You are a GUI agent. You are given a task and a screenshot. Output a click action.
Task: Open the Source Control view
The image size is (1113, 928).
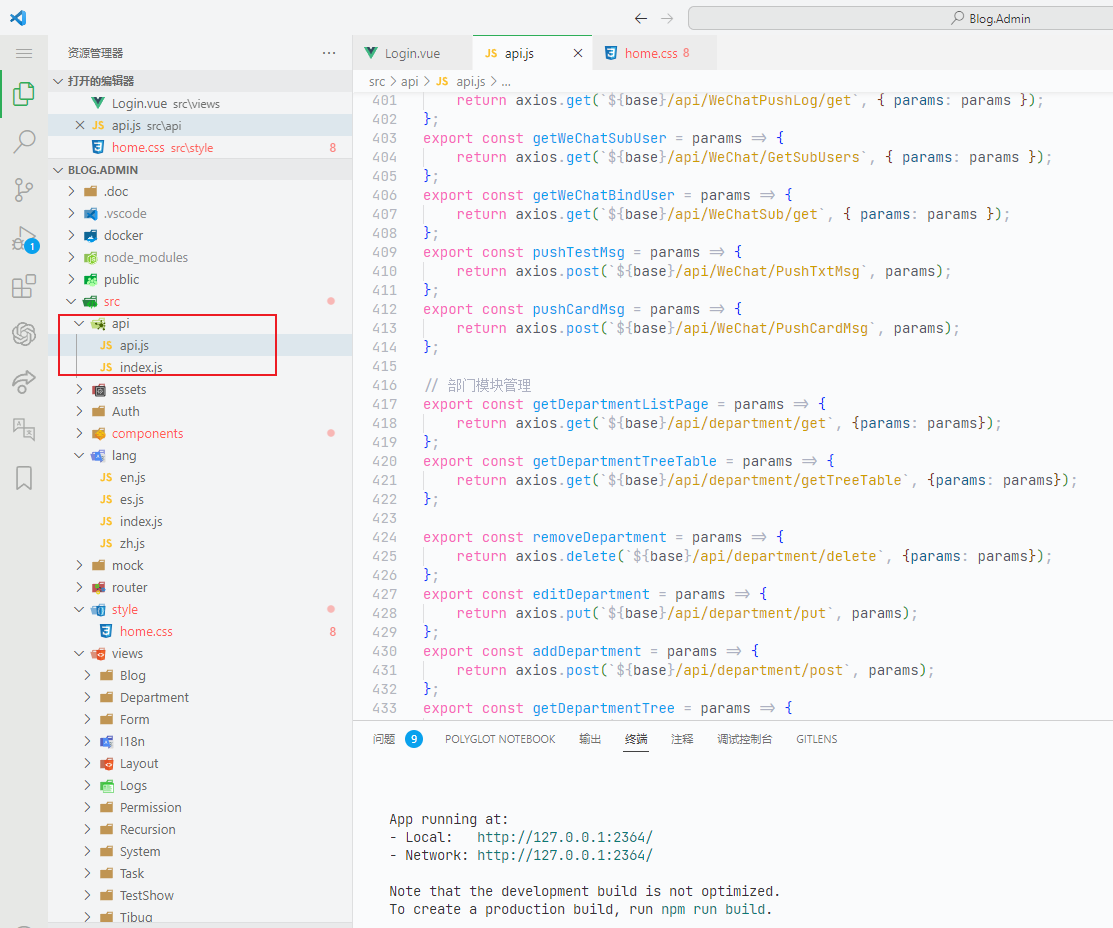24,190
